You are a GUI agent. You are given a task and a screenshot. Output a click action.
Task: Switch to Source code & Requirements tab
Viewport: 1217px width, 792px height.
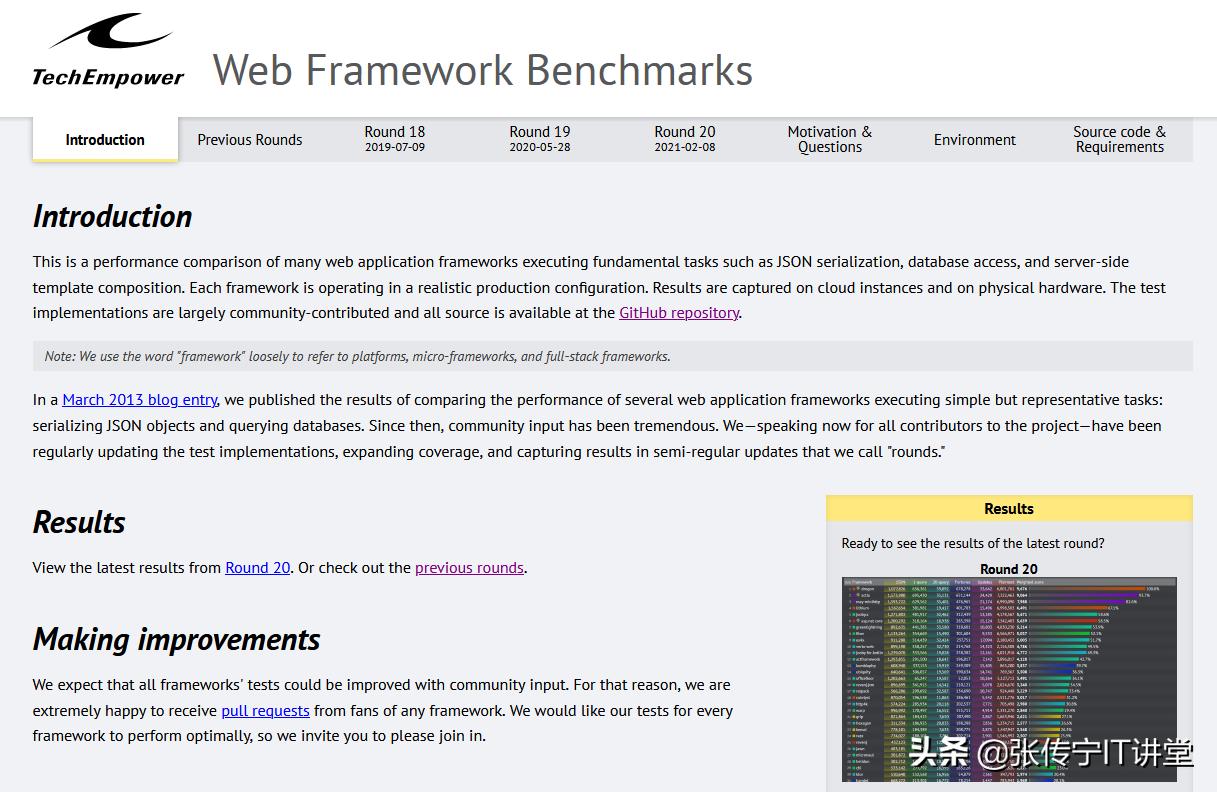1119,139
